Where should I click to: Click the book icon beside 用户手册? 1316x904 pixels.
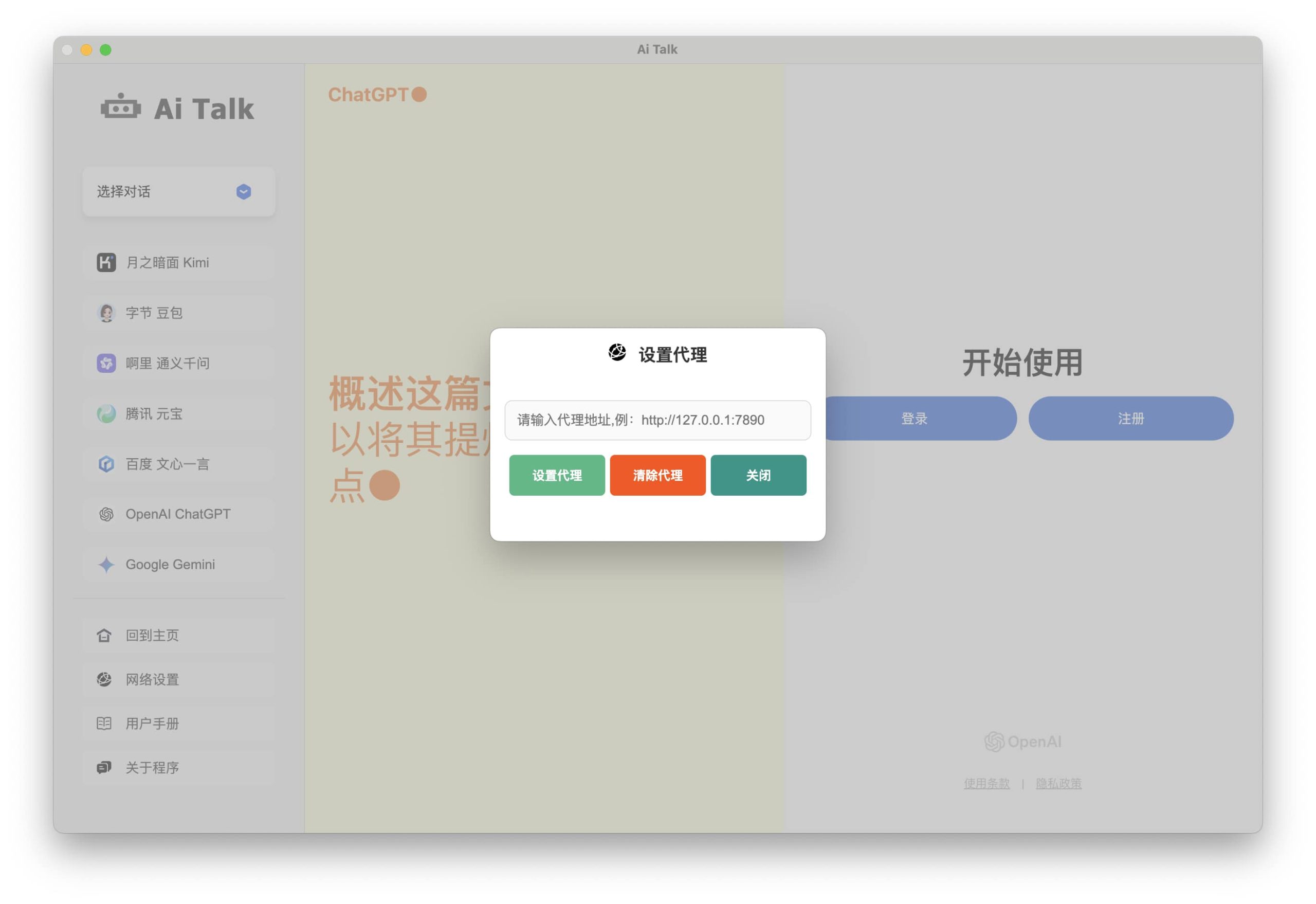tap(104, 724)
